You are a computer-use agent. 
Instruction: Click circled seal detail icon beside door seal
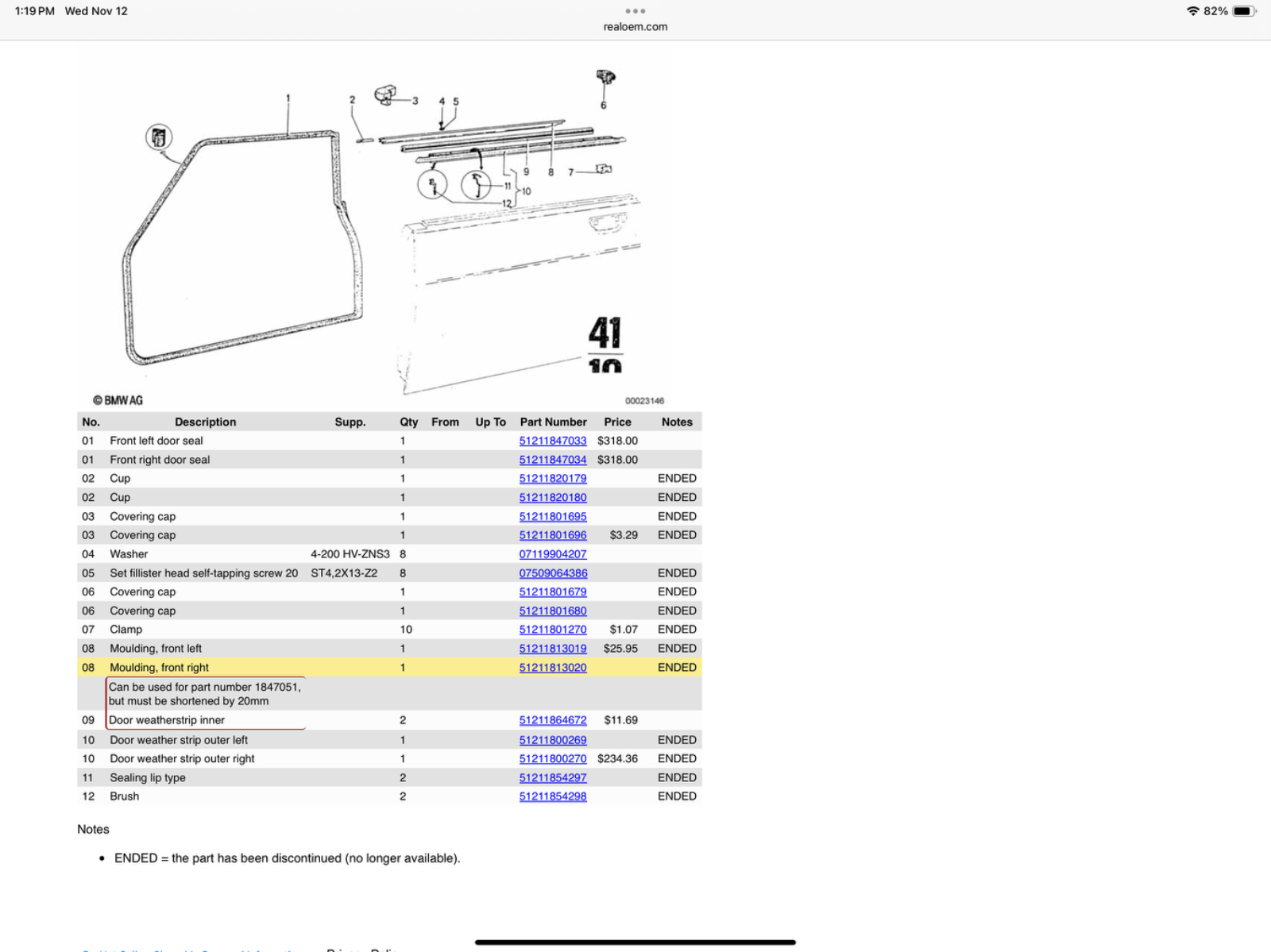pyautogui.click(x=159, y=137)
